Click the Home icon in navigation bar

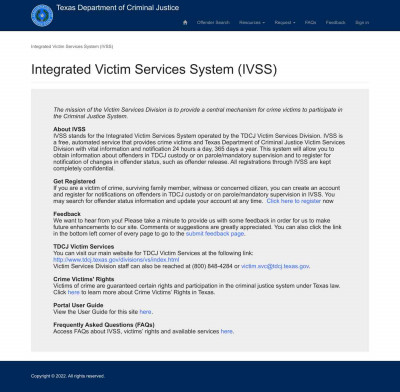pos(185,22)
